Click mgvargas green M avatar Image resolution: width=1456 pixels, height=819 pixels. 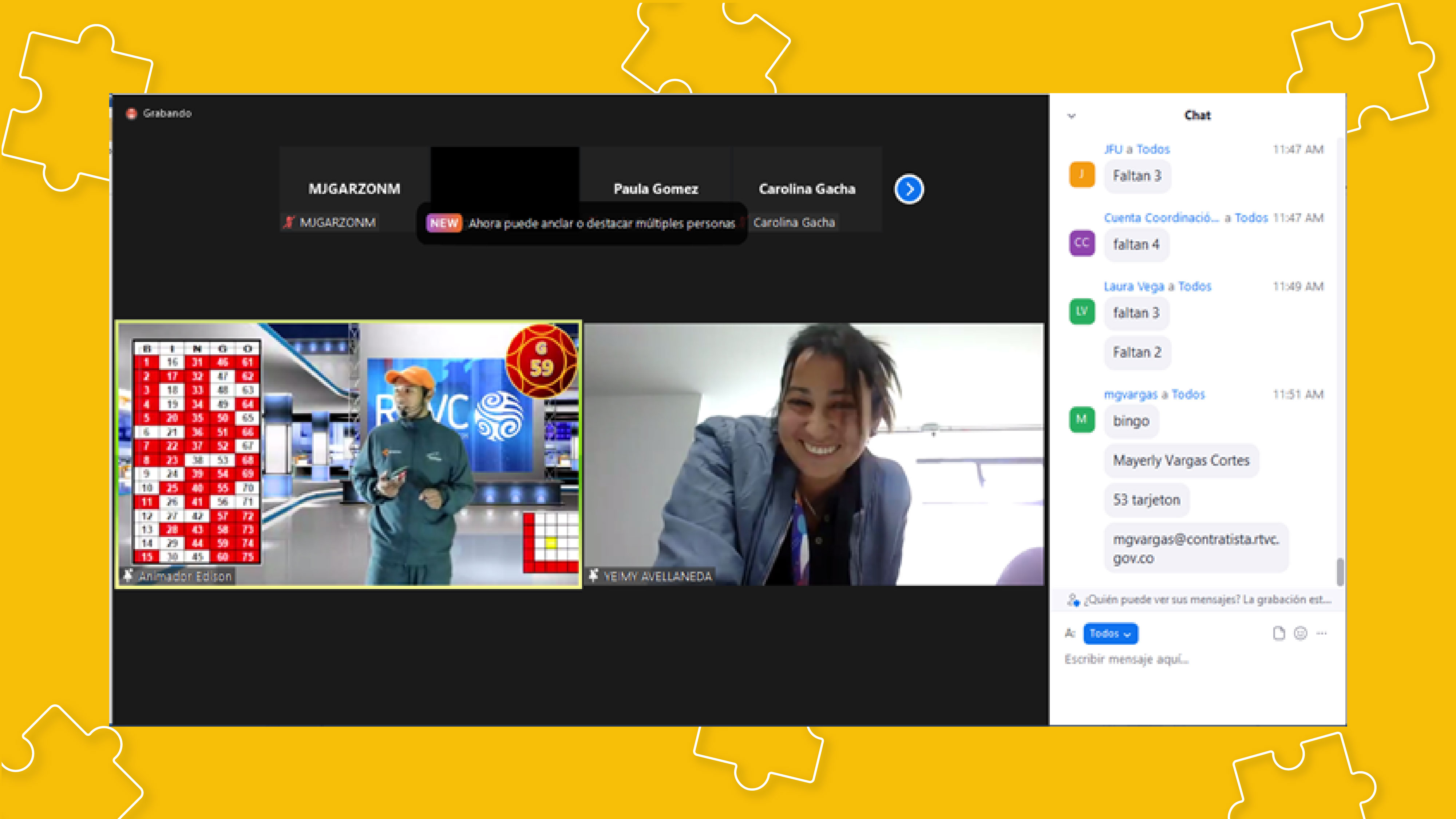click(x=1082, y=420)
